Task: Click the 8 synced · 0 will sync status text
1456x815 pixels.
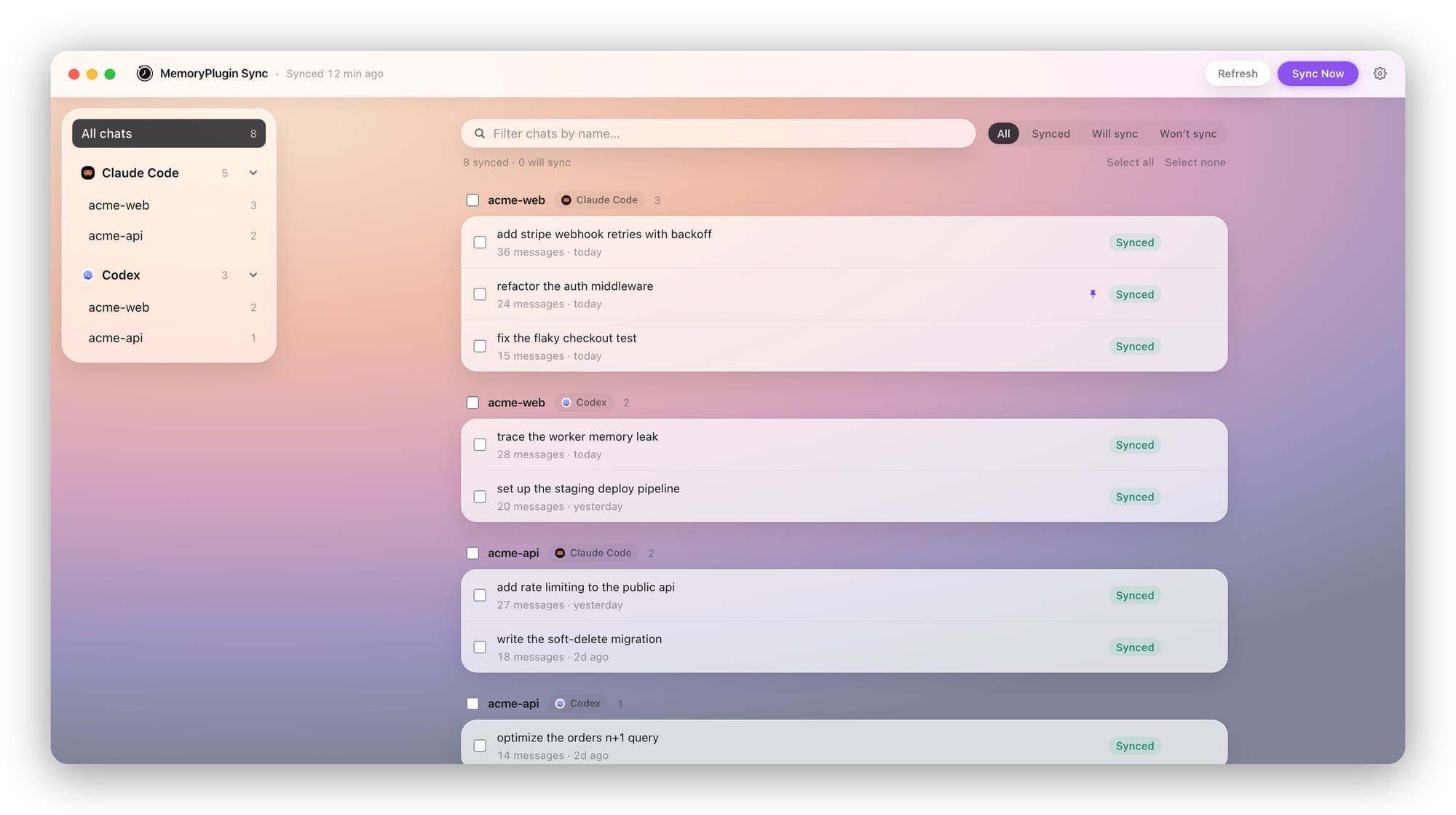Action: (x=517, y=162)
